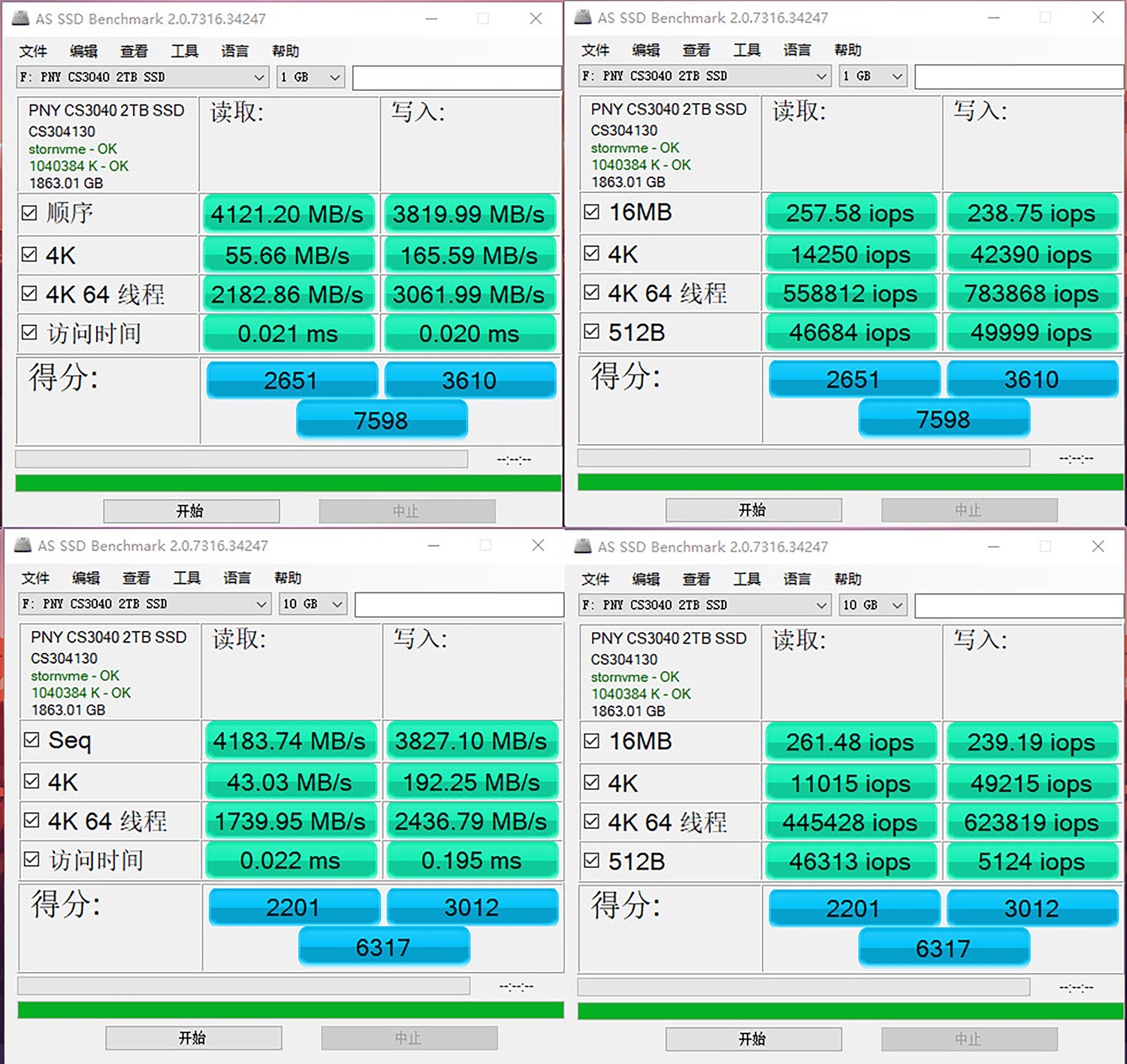Click the green progress bar in the 10 GB MB/s window
This screenshot has width=1127, height=1064.
(291, 1010)
